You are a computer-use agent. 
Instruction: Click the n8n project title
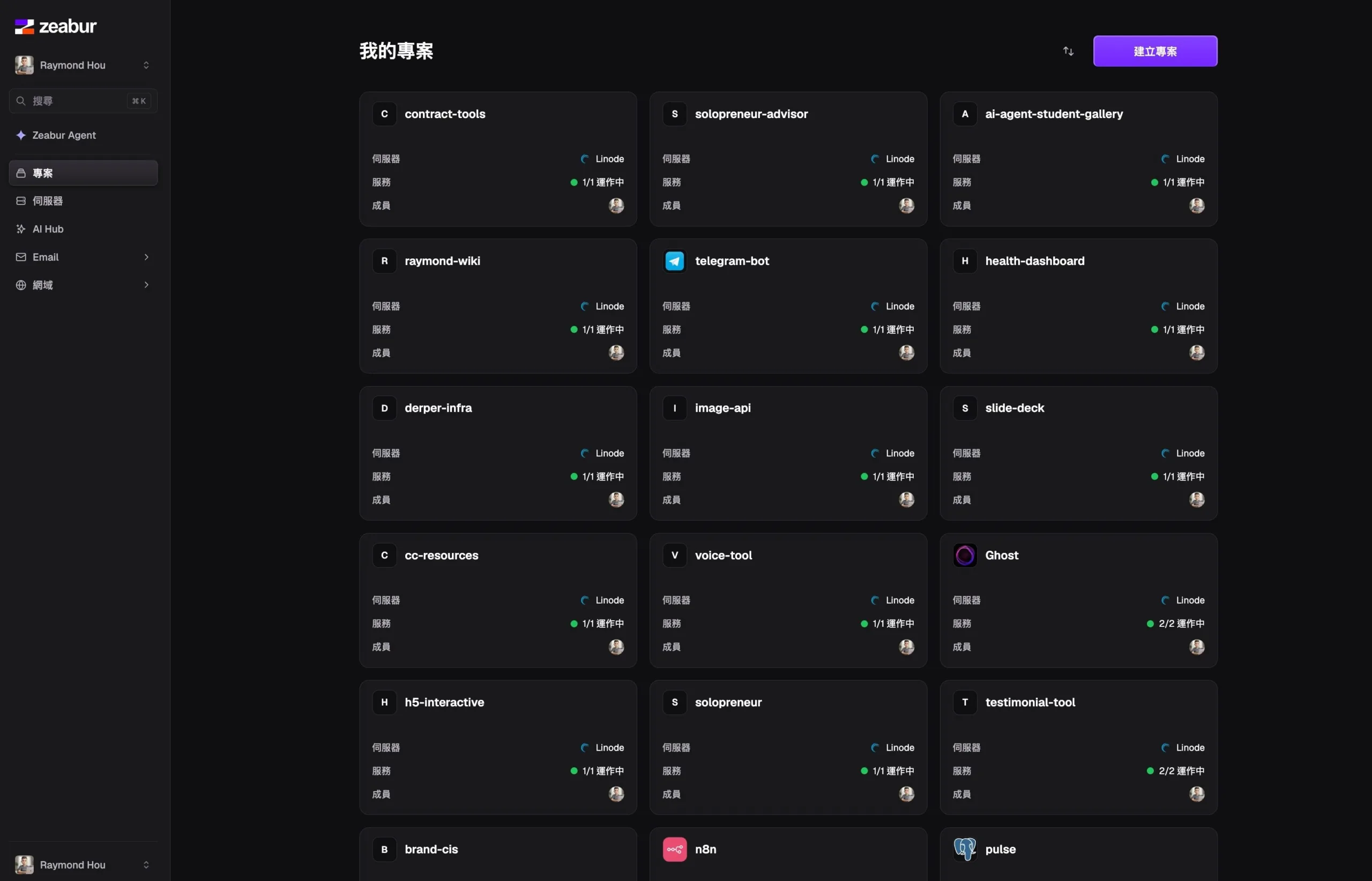(705, 849)
